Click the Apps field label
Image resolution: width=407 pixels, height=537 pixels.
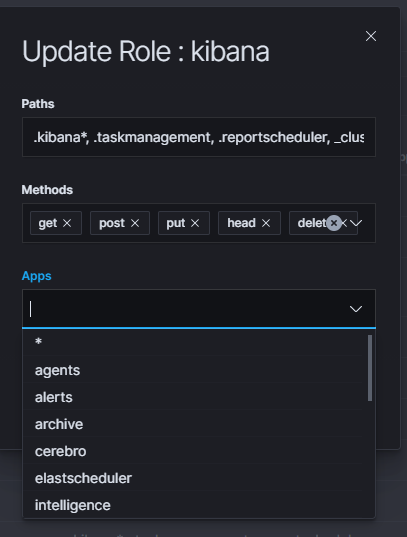[x=36, y=276]
